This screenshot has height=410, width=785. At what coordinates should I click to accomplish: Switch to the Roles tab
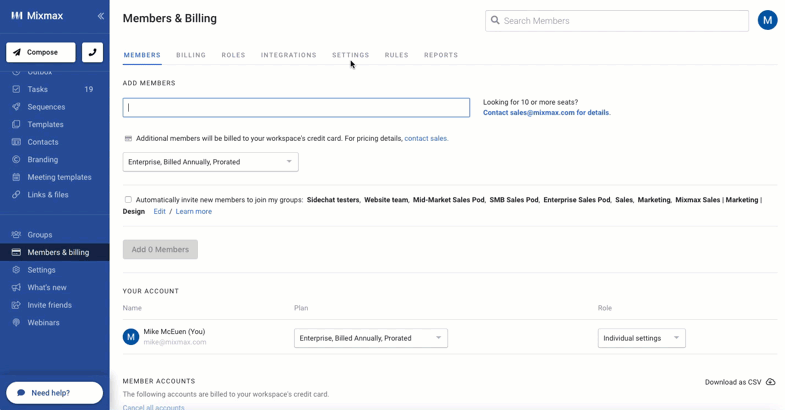tap(233, 55)
